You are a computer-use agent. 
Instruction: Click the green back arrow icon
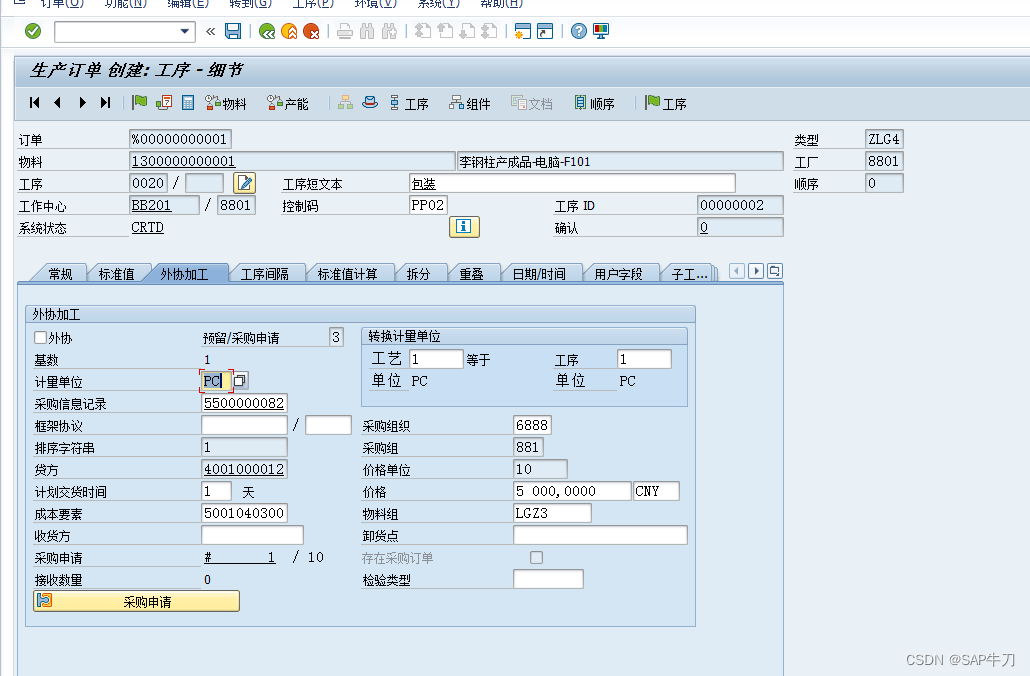point(268,31)
